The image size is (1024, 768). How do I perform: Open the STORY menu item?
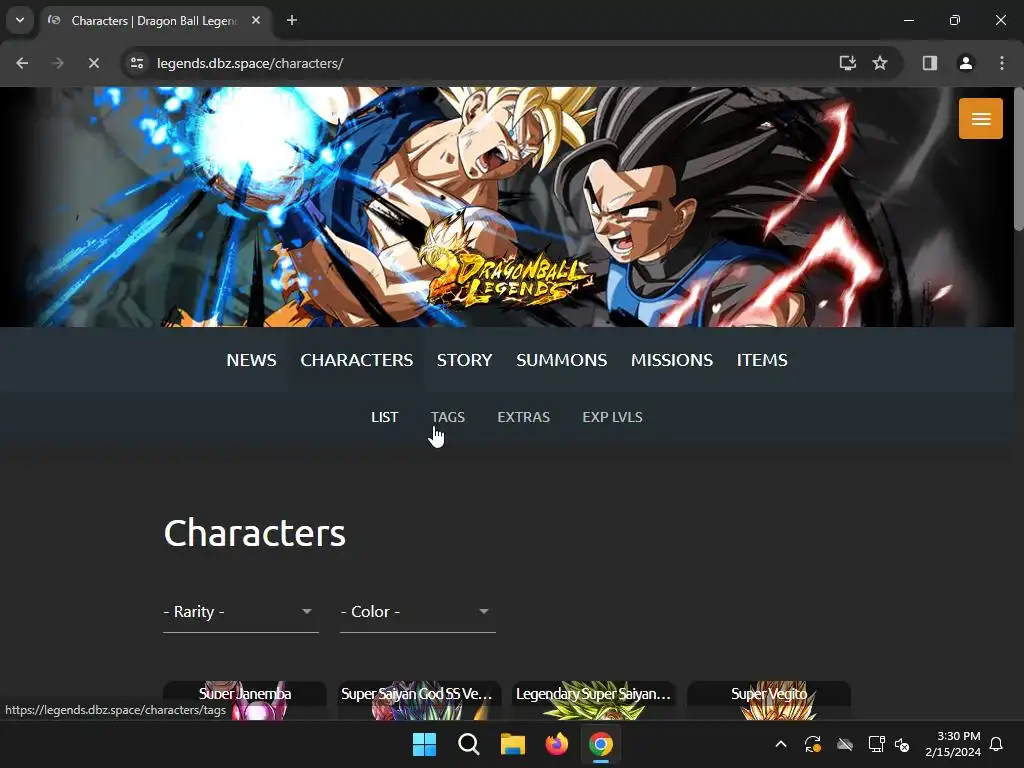tap(464, 360)
